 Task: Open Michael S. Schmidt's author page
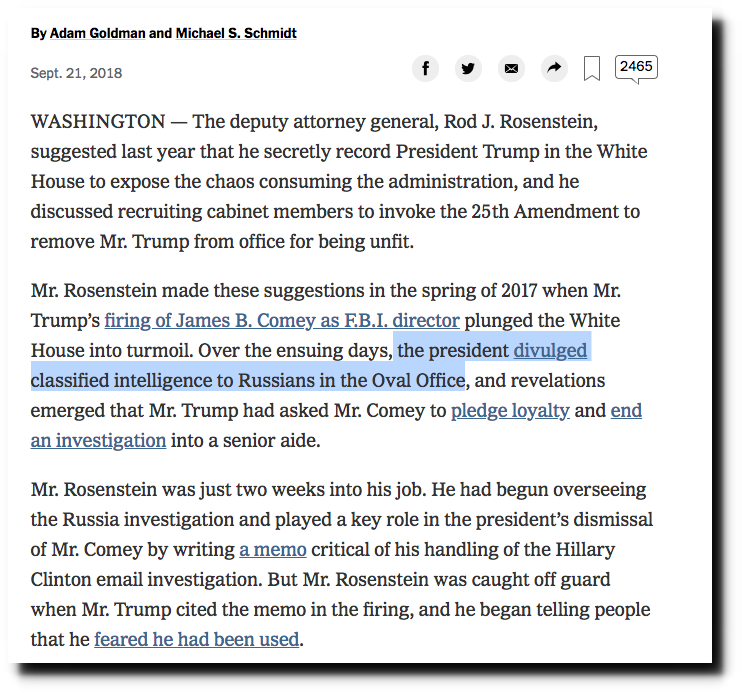[x=236, y=33]
